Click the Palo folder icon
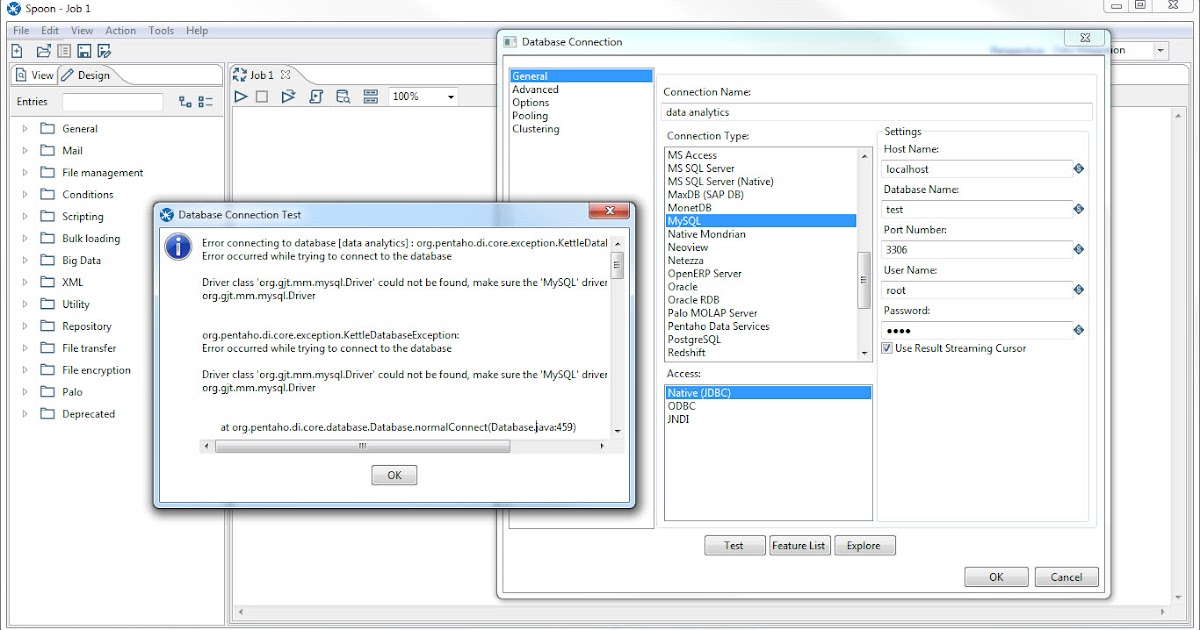The width and height of the screenshot is (1200, 630). 47,392
